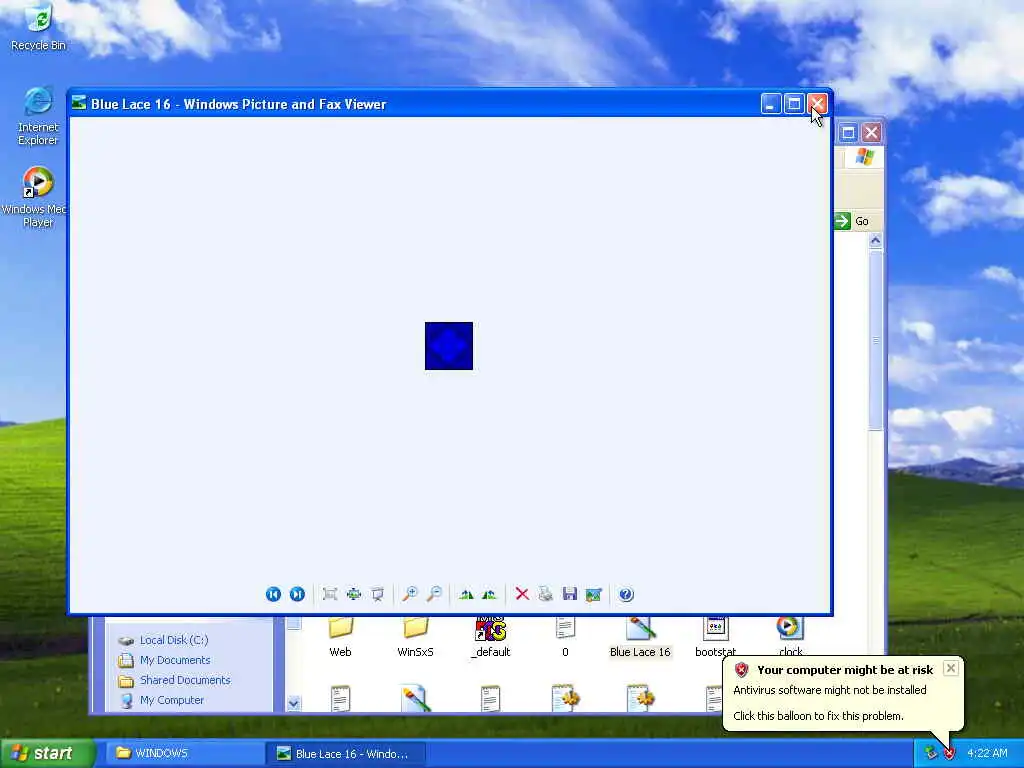
Task: Click the Explorer vertical scrollbar thumb
Action: (x=875, y=340)
